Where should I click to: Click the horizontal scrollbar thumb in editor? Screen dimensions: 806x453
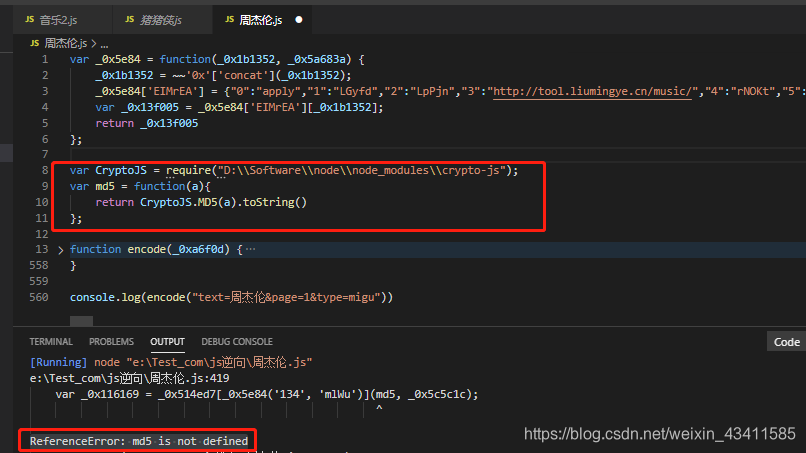coord(81,321)
